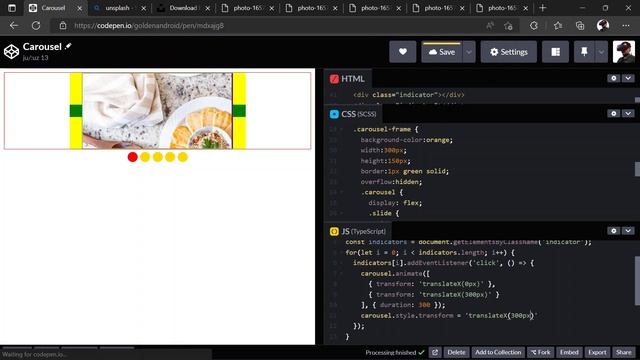
Task: Click the carousel food image
Action: (x=158, y=111)
